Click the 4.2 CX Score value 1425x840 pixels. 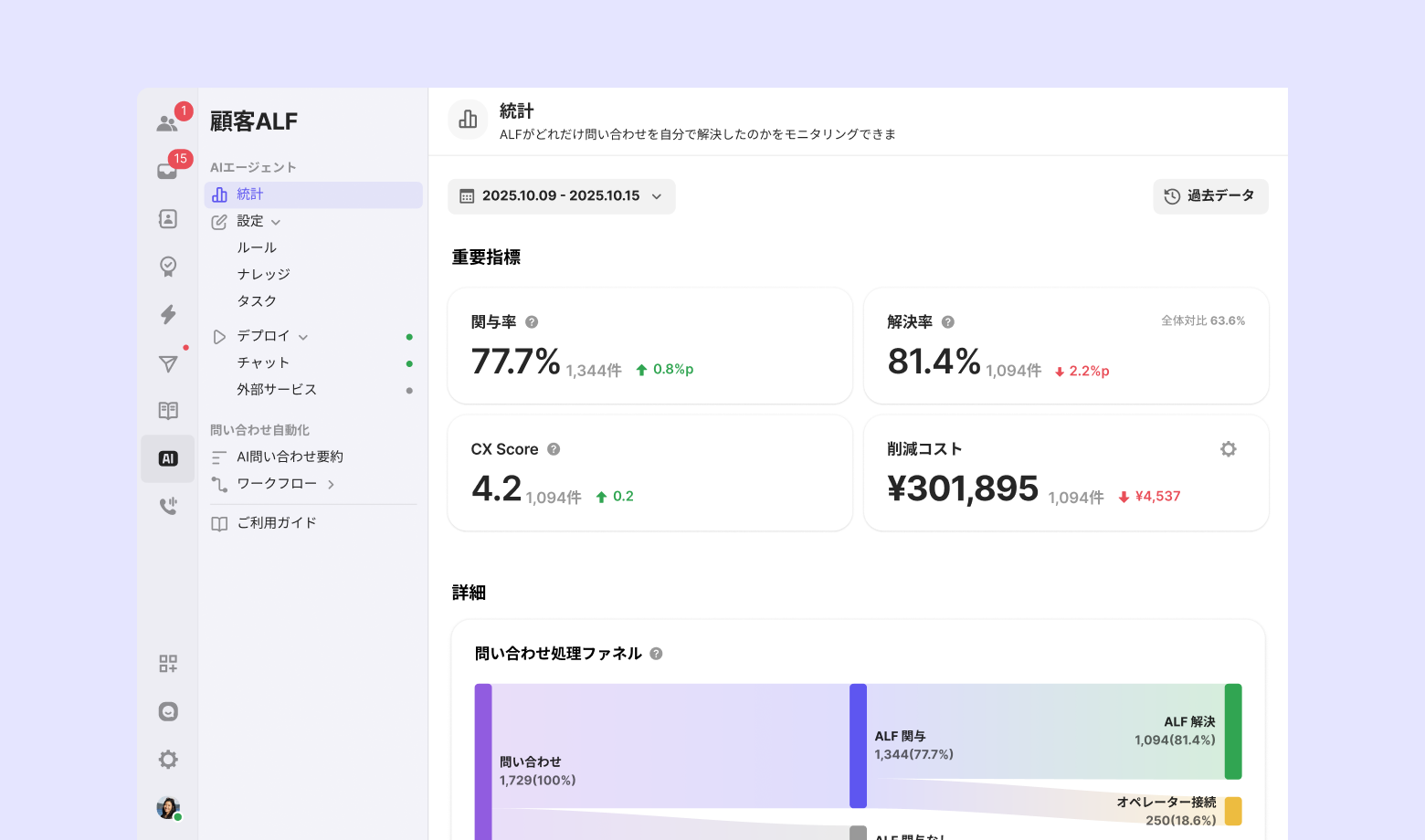[x=496, y=488]
